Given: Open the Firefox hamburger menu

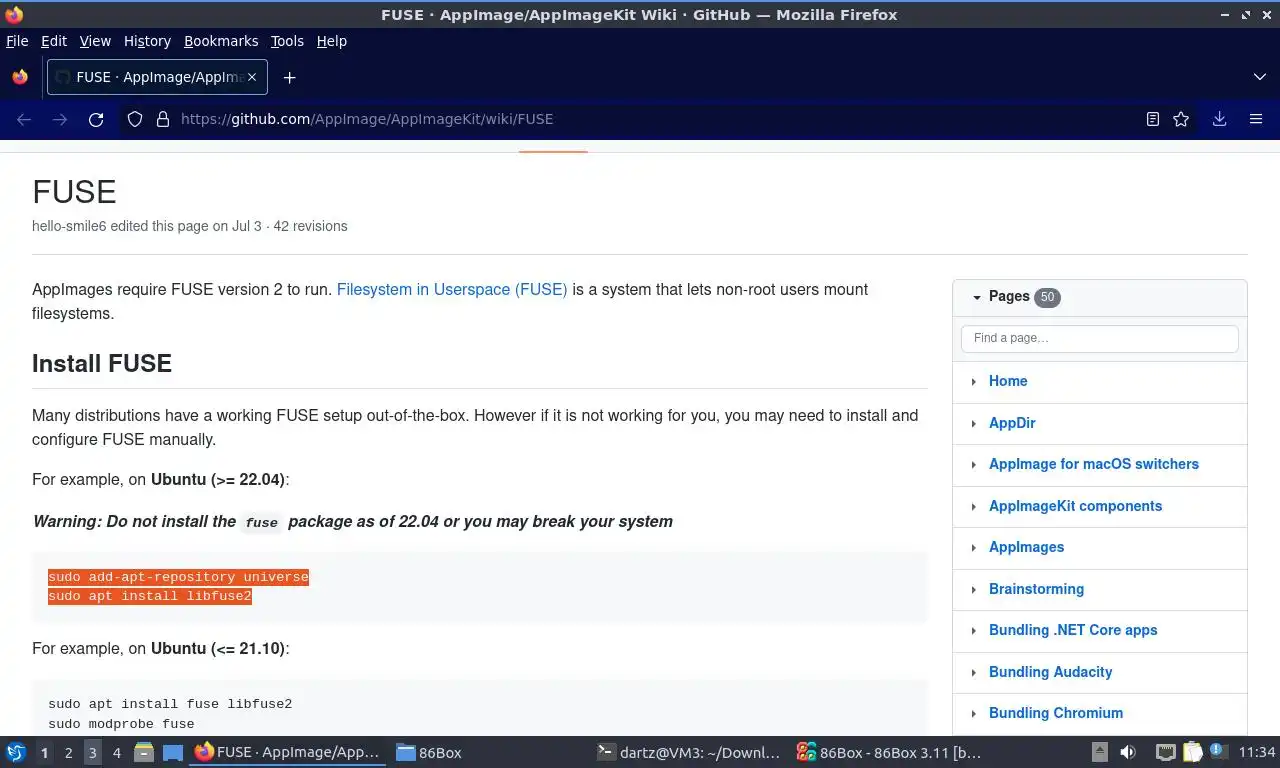Looking at the screenshot, I should [x=1256, y=119].
